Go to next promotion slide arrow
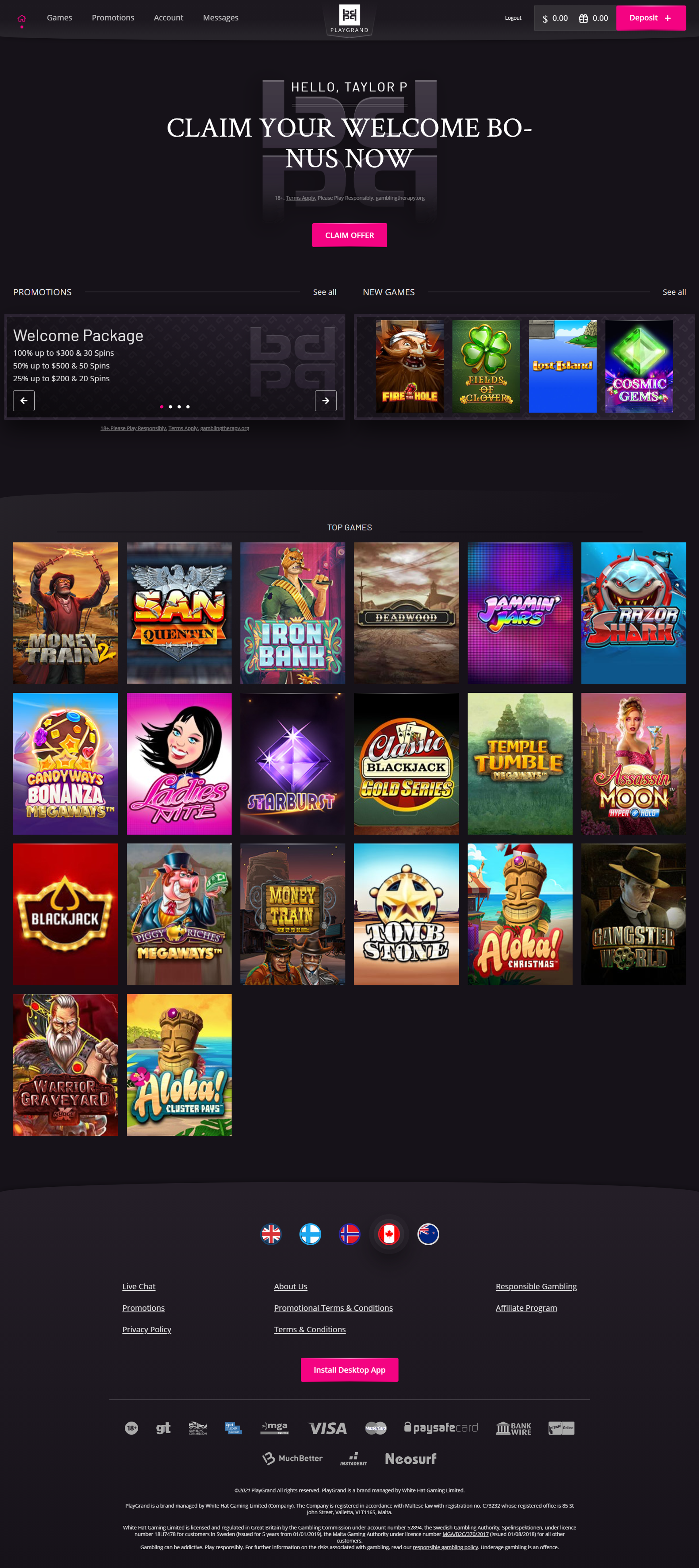This screenshot has width=699, height=1568. coord(326,401)
